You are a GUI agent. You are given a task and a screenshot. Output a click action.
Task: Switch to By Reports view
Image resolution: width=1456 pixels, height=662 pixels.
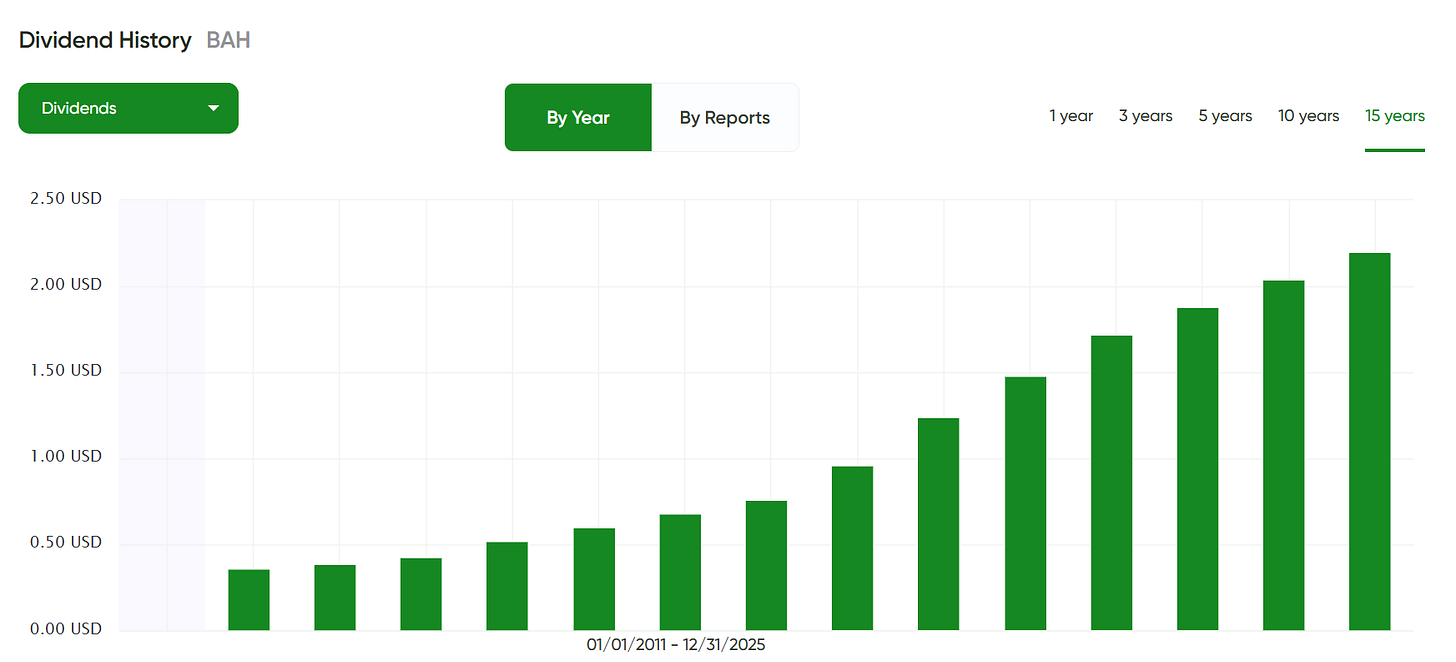click(x=725, y=117)
